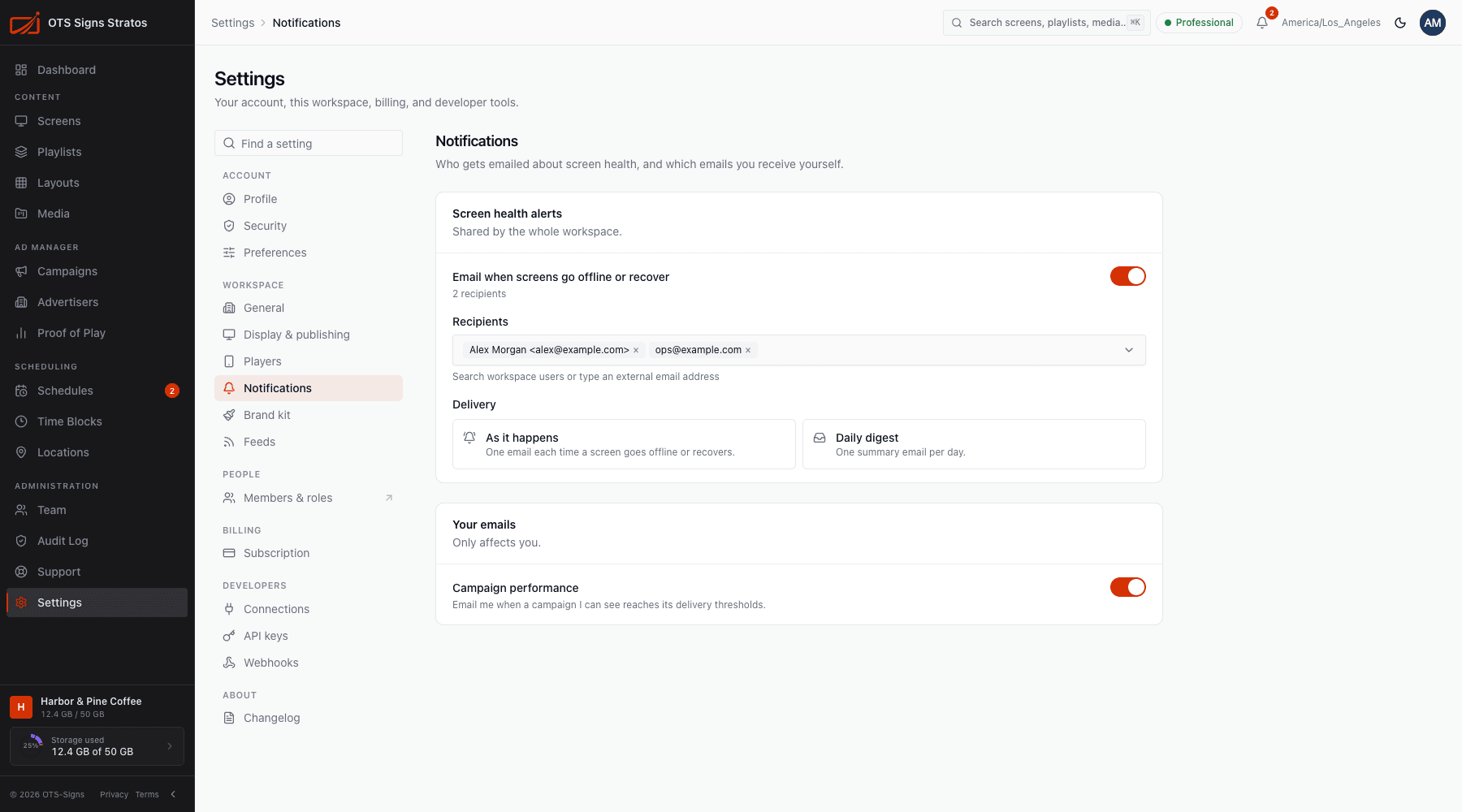Expand Storage used panel chevron
Image resolution: width=1462 pixels, height=812 pixels.
[170, 746]
